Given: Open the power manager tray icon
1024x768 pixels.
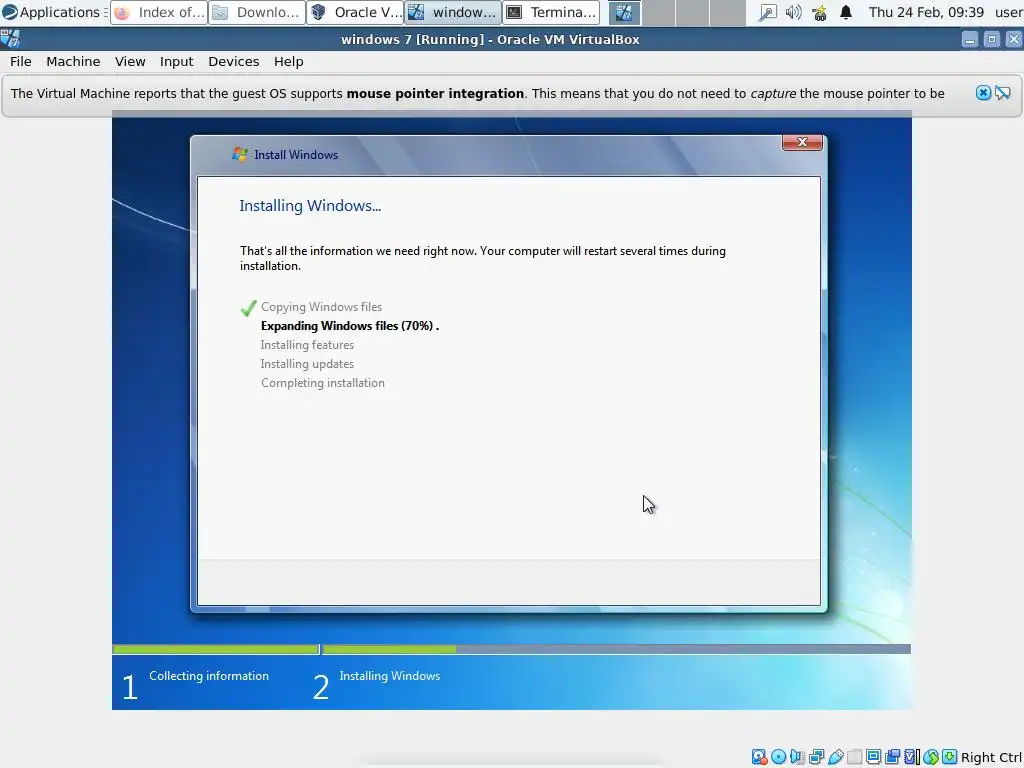Looking at the screenshot, I should click(820, 12).
